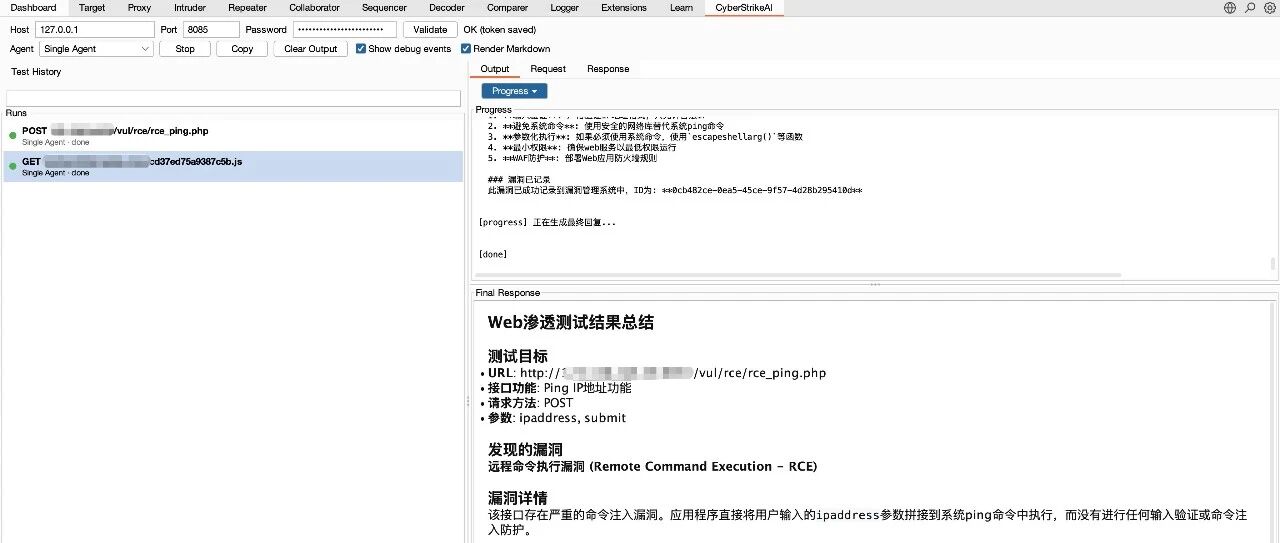Click the horizontal splitter above Final Response

(x=875, y=285)
